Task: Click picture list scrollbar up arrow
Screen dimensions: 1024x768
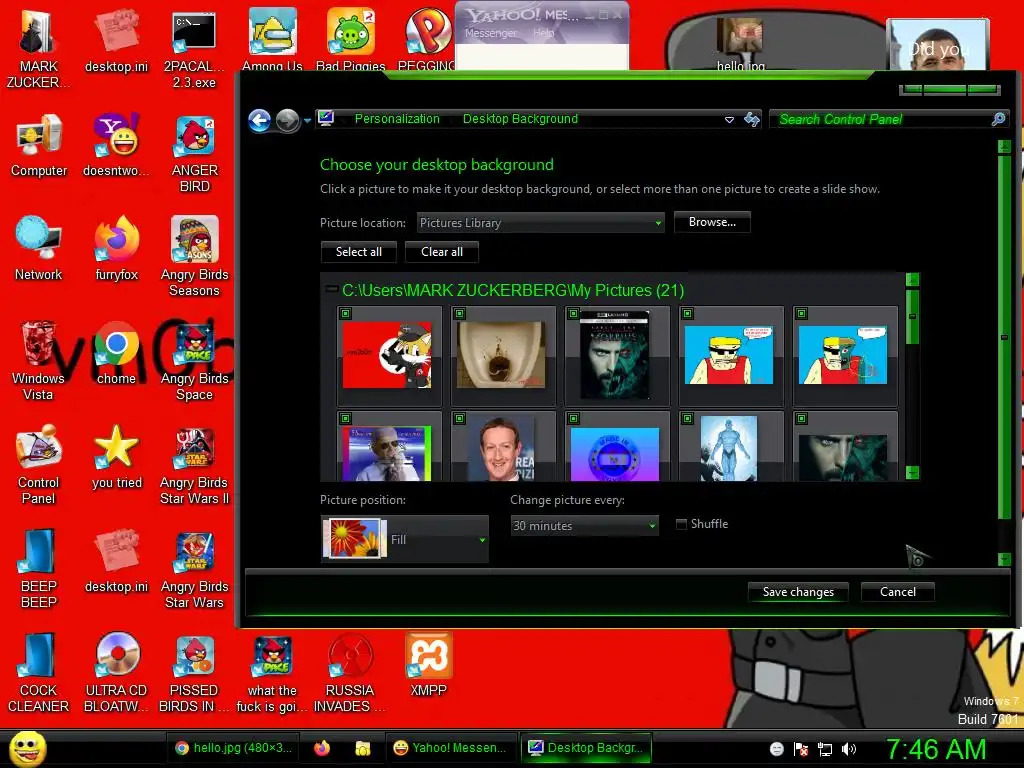Action: pyautogui.click(x=912, y=280)
